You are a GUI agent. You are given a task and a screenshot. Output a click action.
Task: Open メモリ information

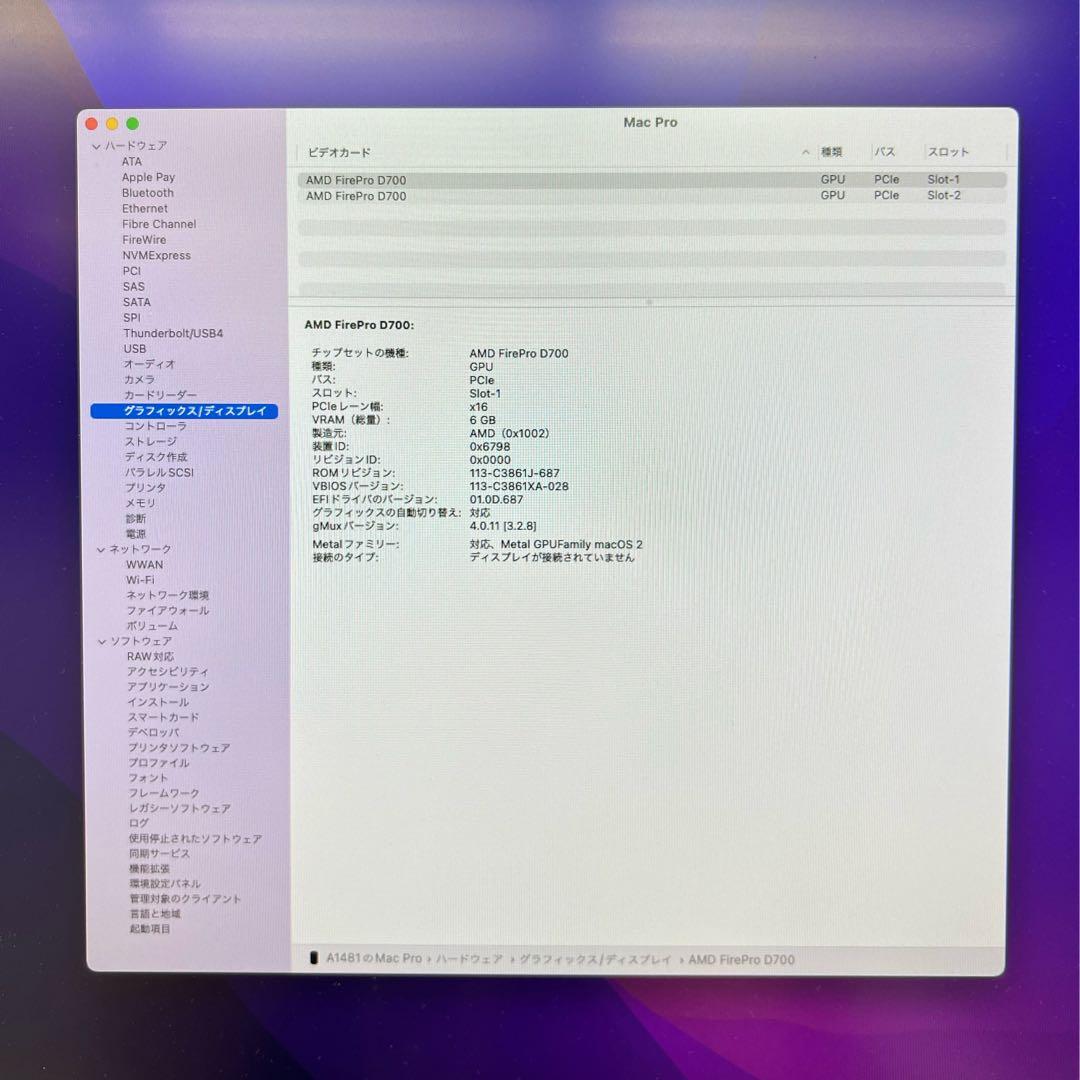pyautogui.click(x=141, y=503)
